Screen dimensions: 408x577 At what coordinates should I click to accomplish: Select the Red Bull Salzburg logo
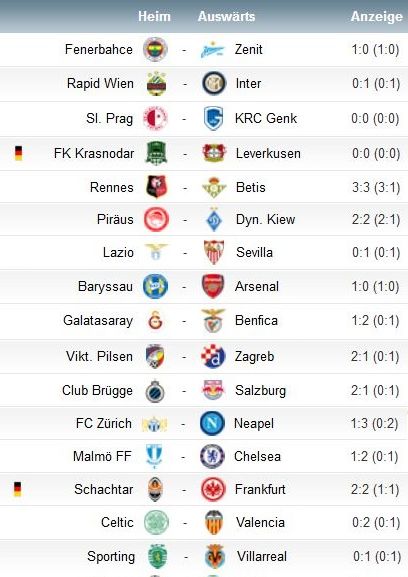pos(213,390)
